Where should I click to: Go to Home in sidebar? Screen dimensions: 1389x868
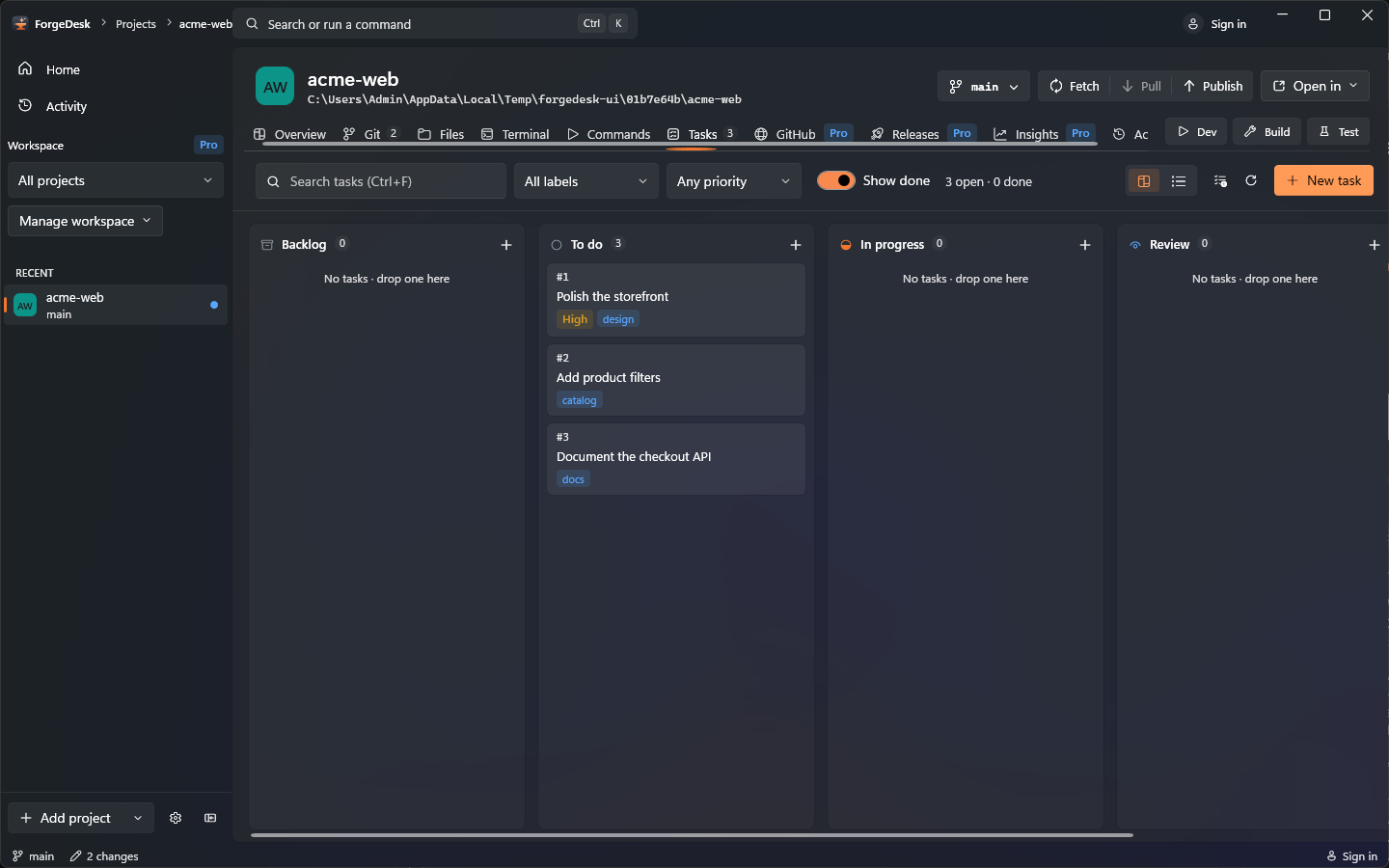116,69
